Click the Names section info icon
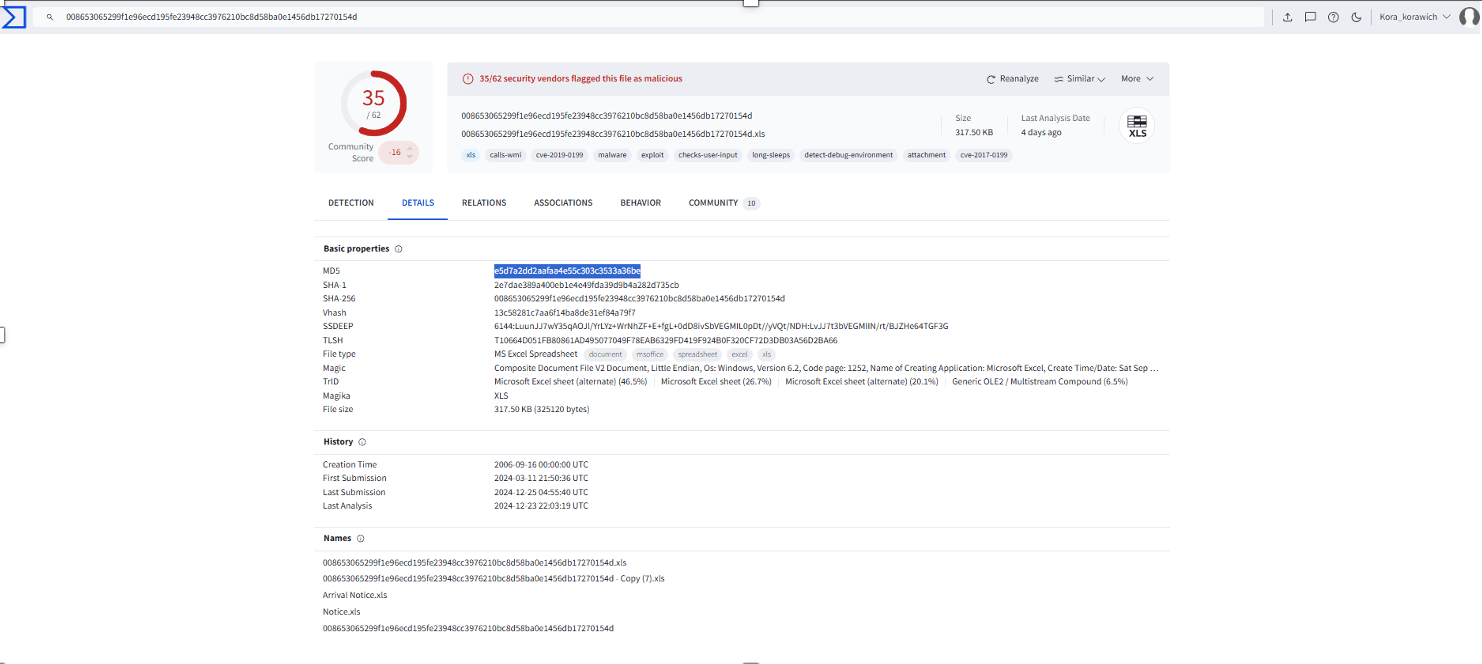The width and height of the screenshot is (1482, 664). [361, 538]
